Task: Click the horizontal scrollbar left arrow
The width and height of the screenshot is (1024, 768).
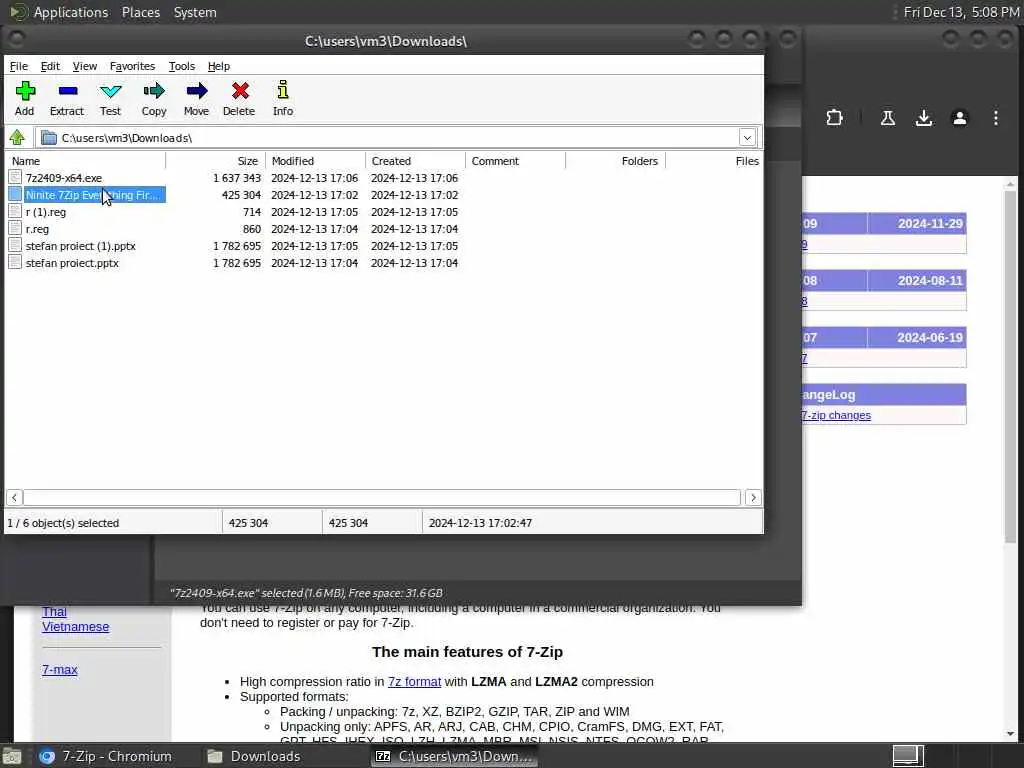Action: point(14,498)
